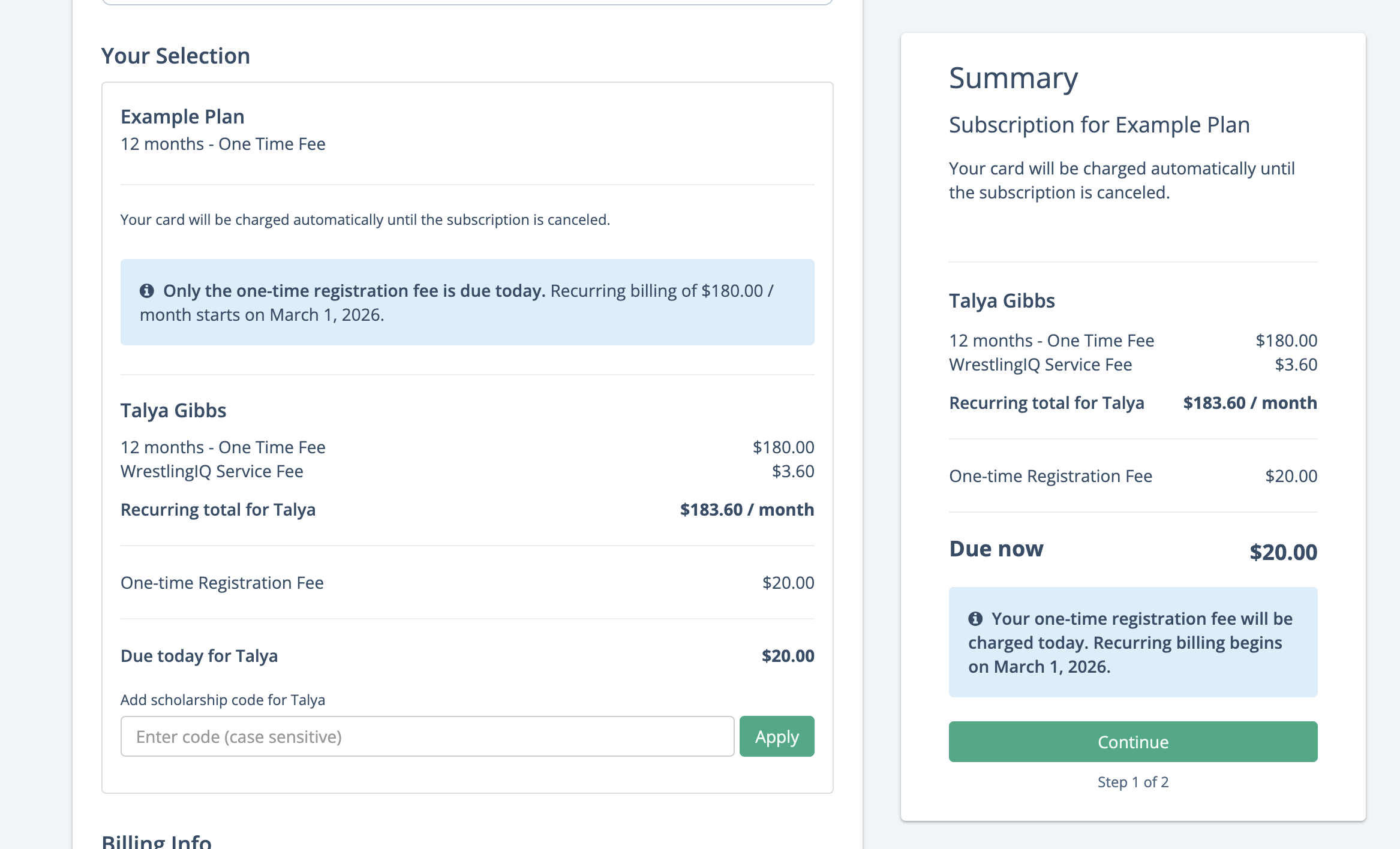1400x849 pixels.
Task: Click the "Example Plan" plan title
Action: [182, 116]
